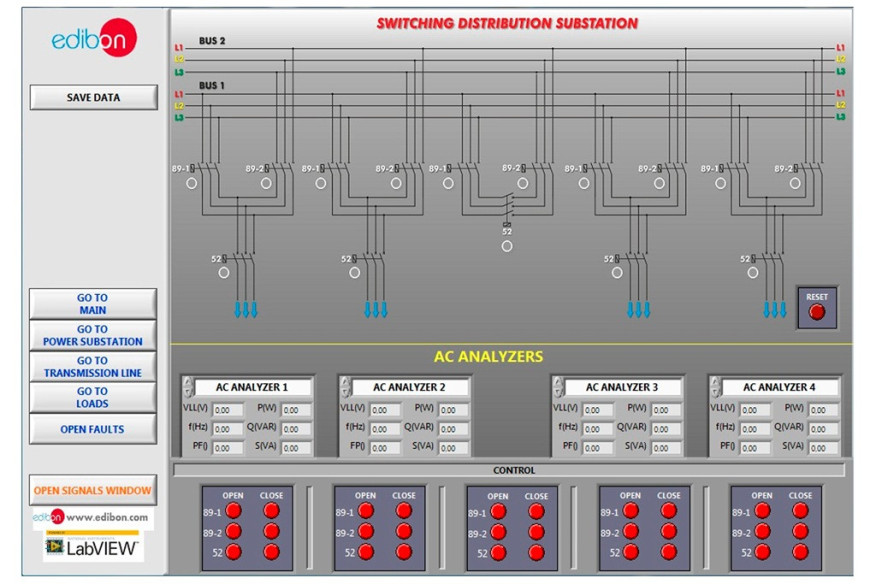Click the AC ANALYZER 1 selector arrows
Viewport: 876px width, 584px height.
(188, 387)
